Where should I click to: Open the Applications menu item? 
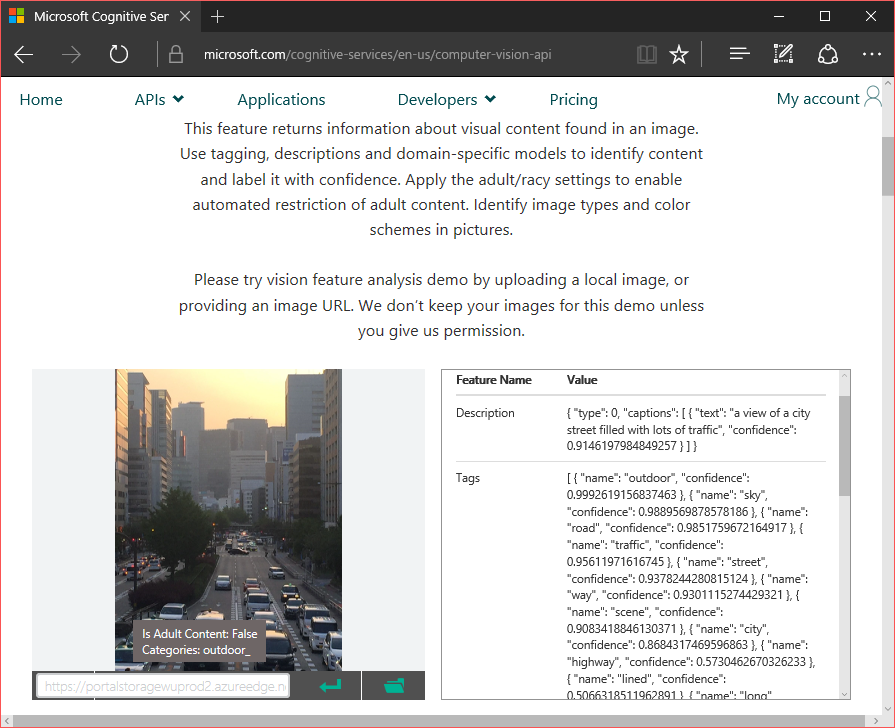tap(281, 99)
